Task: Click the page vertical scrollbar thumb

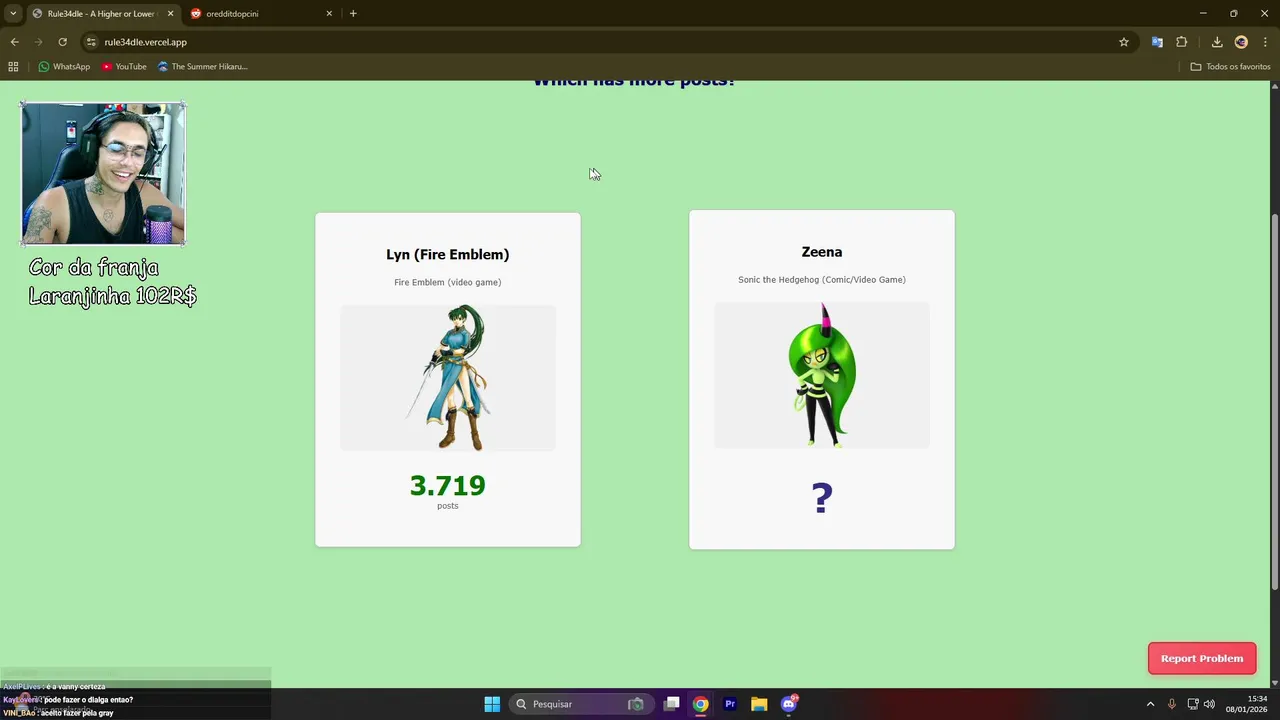Action: click(1274, 400)
